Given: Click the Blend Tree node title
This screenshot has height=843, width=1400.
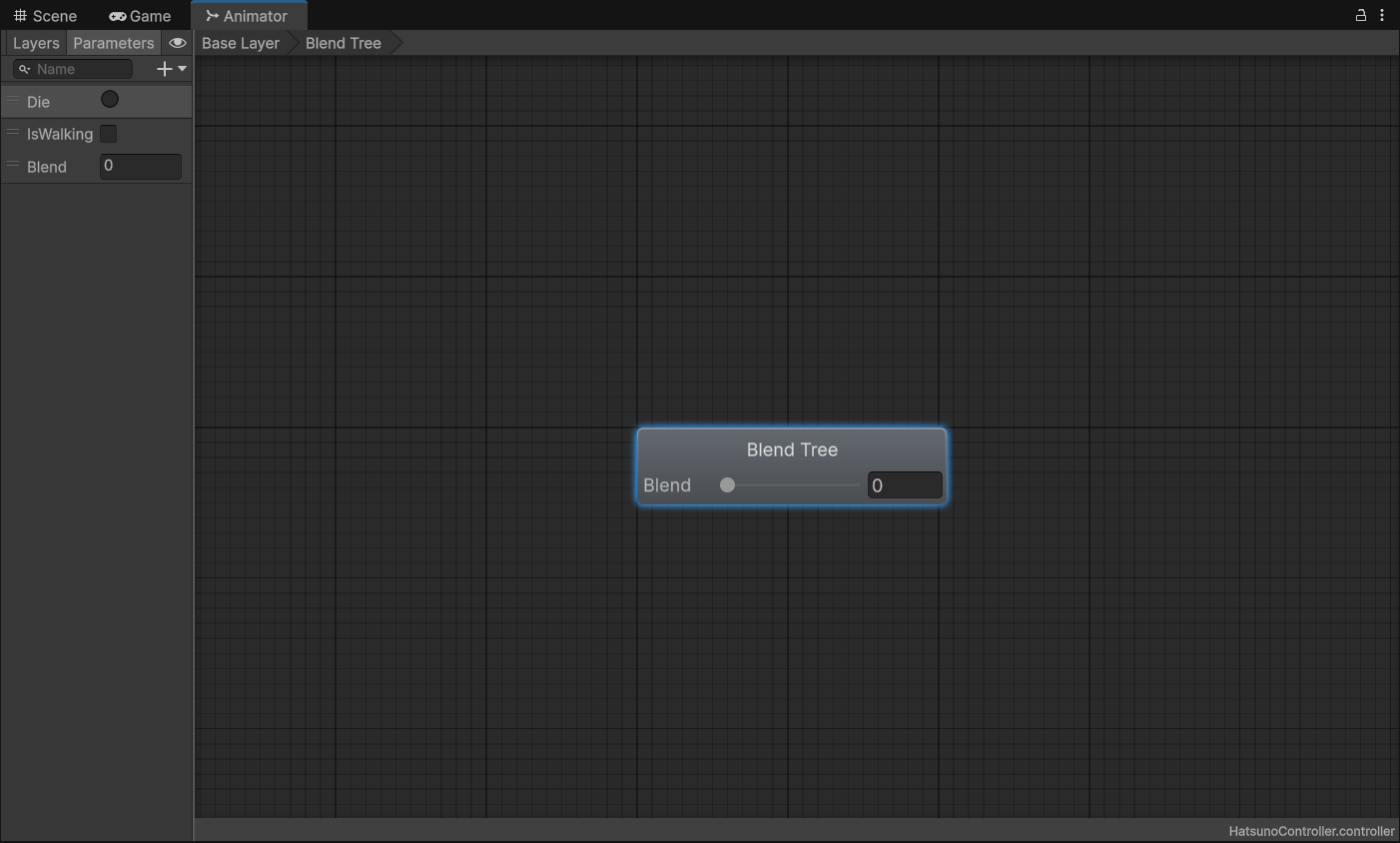Looking at the screenshot, I should (x=792, y=449).
